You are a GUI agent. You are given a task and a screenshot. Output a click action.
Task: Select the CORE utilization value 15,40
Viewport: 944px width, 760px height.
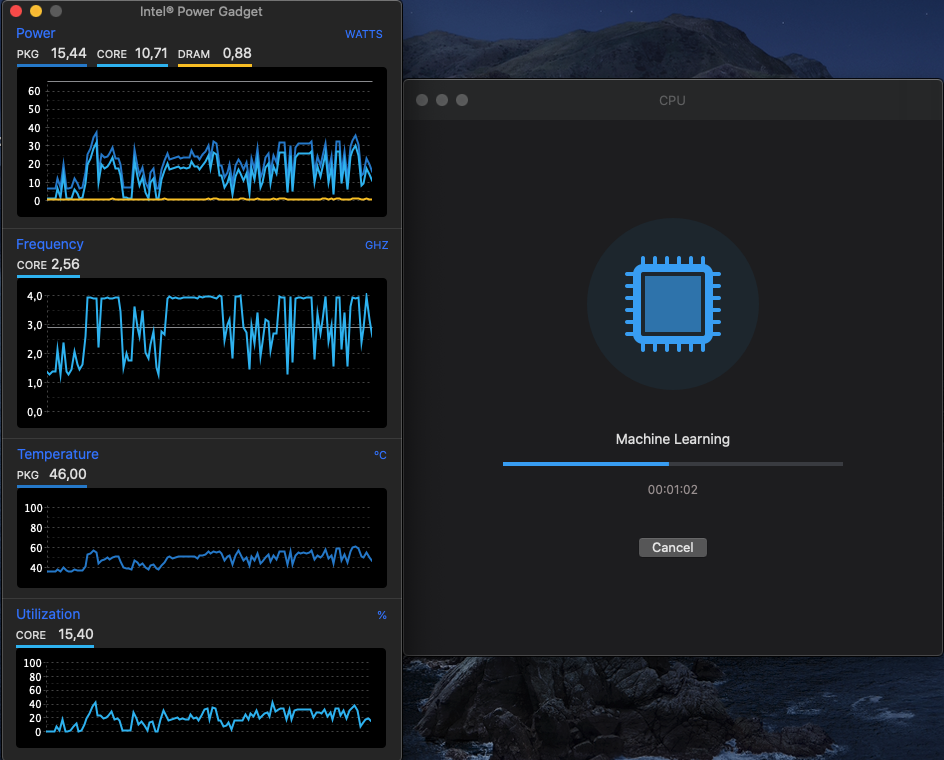tap(76, 635)
